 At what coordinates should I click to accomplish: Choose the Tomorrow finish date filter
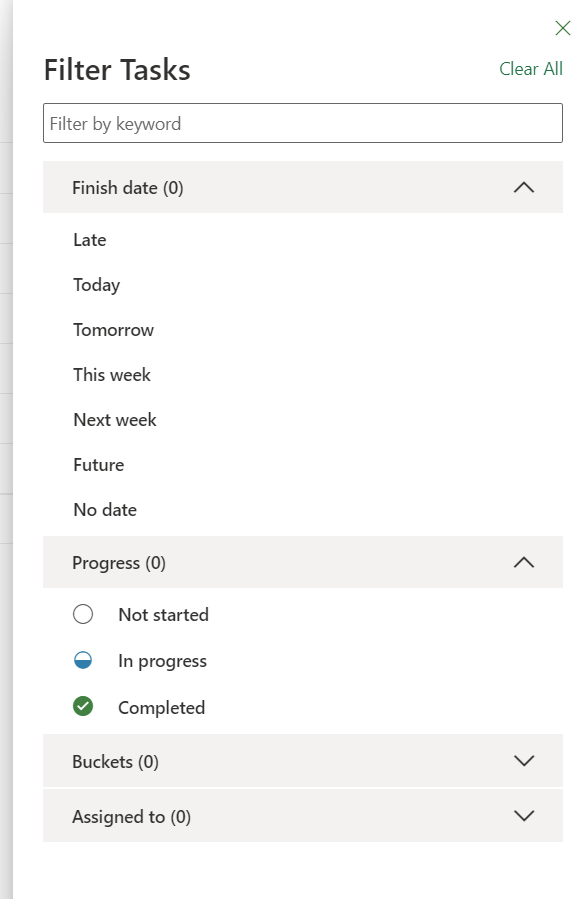tap(114, 330)
